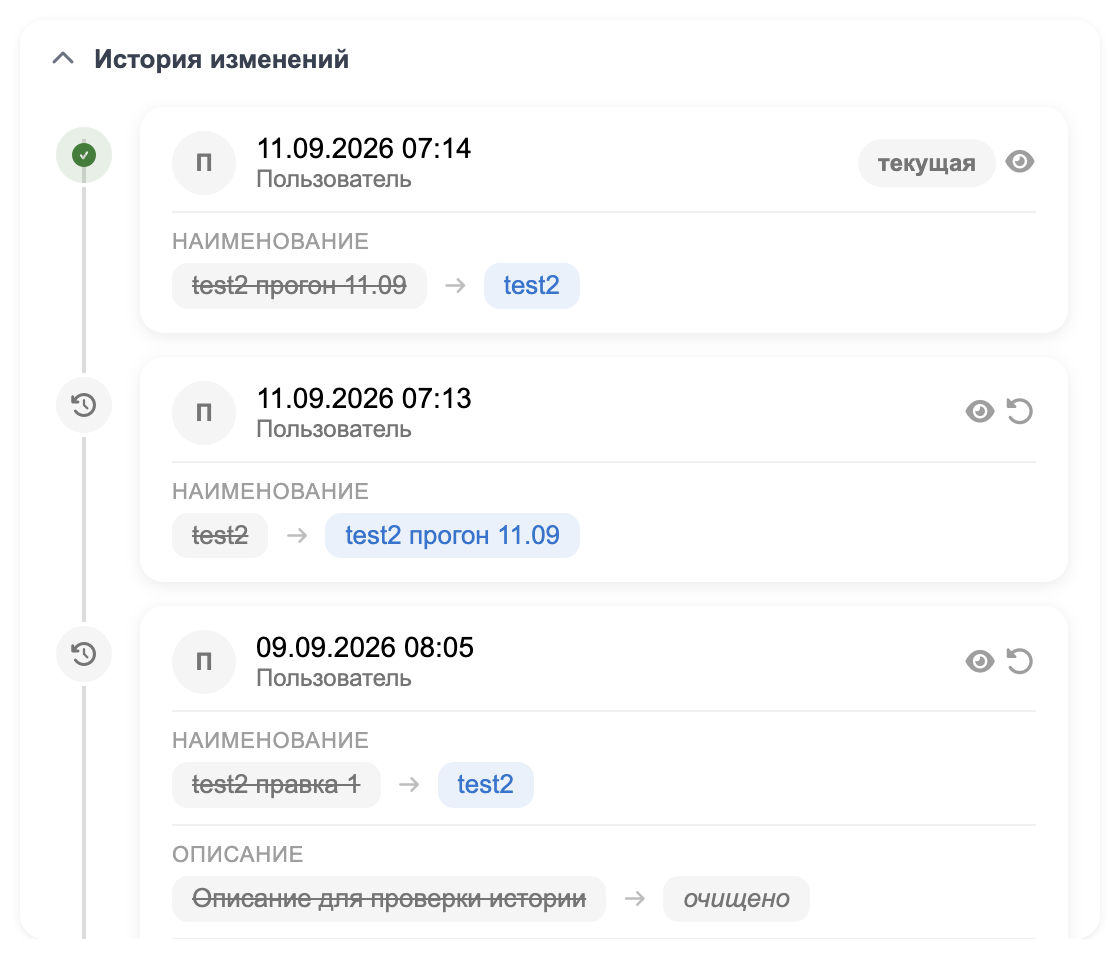Click the history clock marker for 07:13 entry
This screenshot has height=958, width=1120.
coord(84,405)
